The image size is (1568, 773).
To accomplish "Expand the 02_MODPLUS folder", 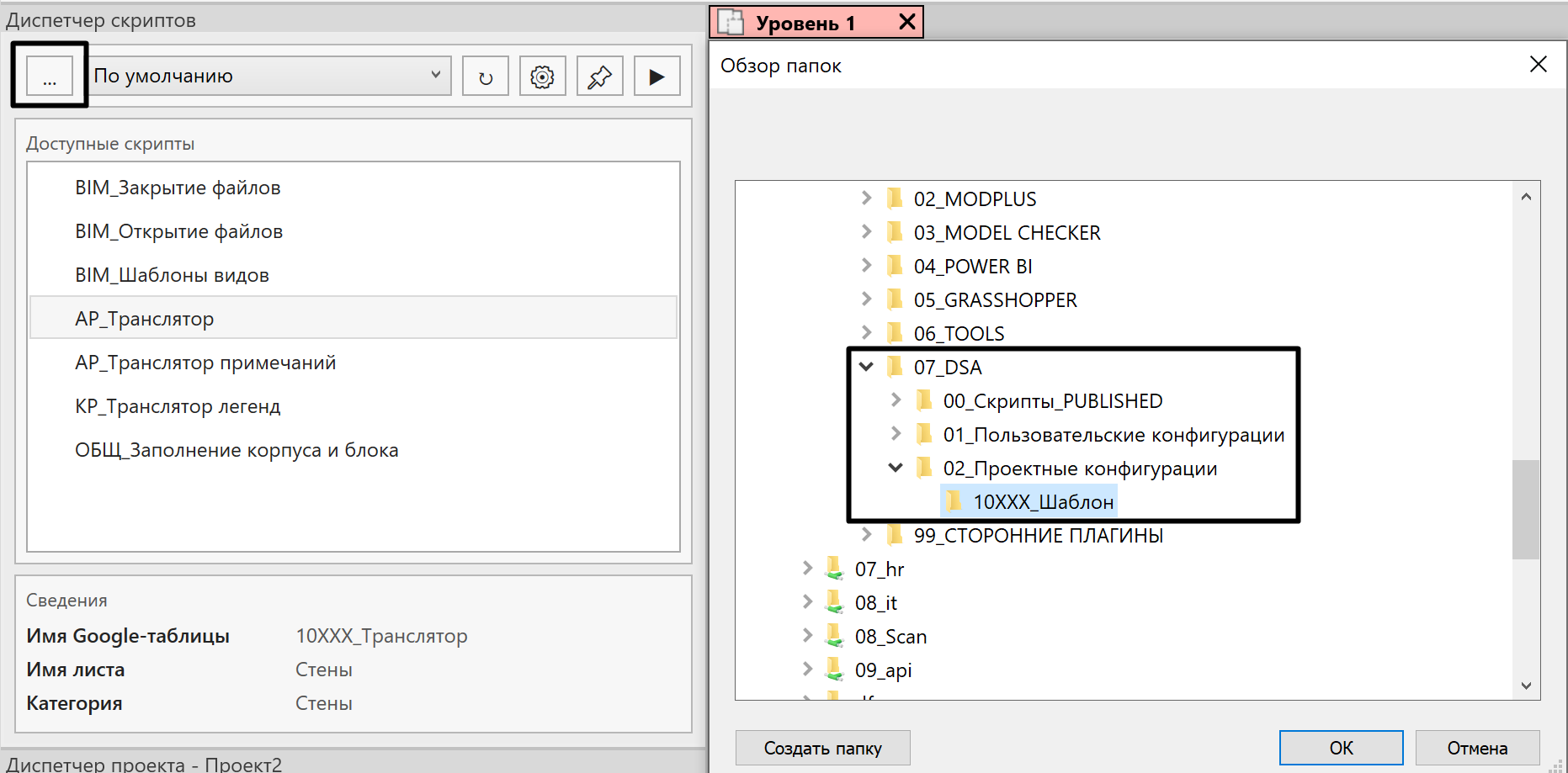I will pos(866,199).
